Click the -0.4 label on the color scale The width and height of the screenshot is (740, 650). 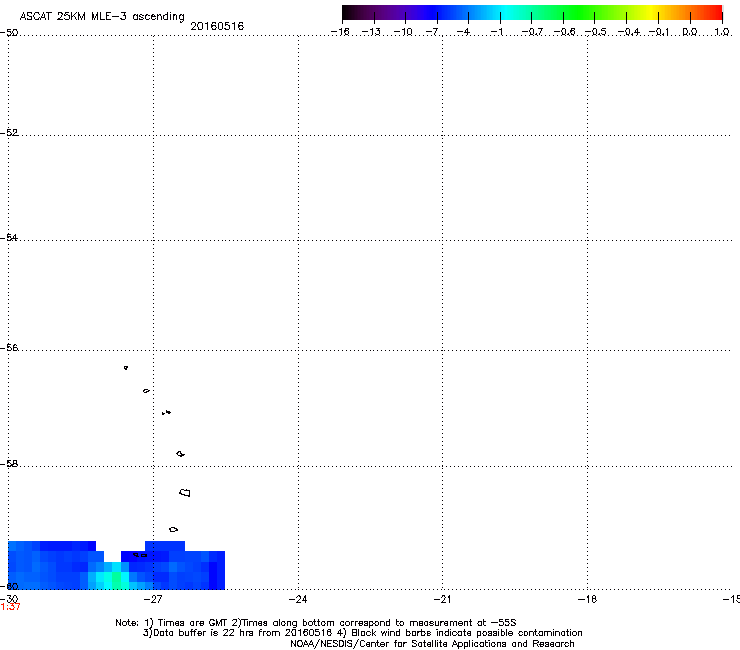tap(629, 32)
